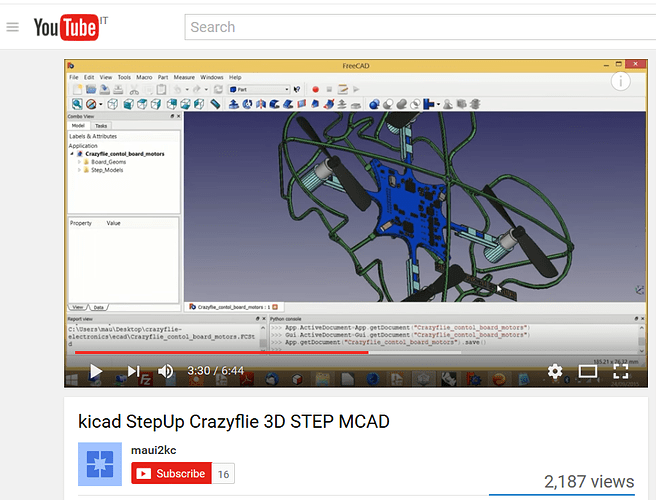This screenshot has height=500, width=656.
Task: Click the front view cube icon
Action: tap(128, 104)
